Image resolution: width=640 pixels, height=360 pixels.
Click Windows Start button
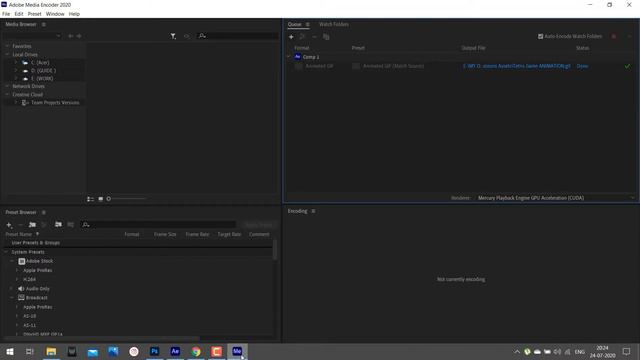pyautogui.click(x=10, y=351)
